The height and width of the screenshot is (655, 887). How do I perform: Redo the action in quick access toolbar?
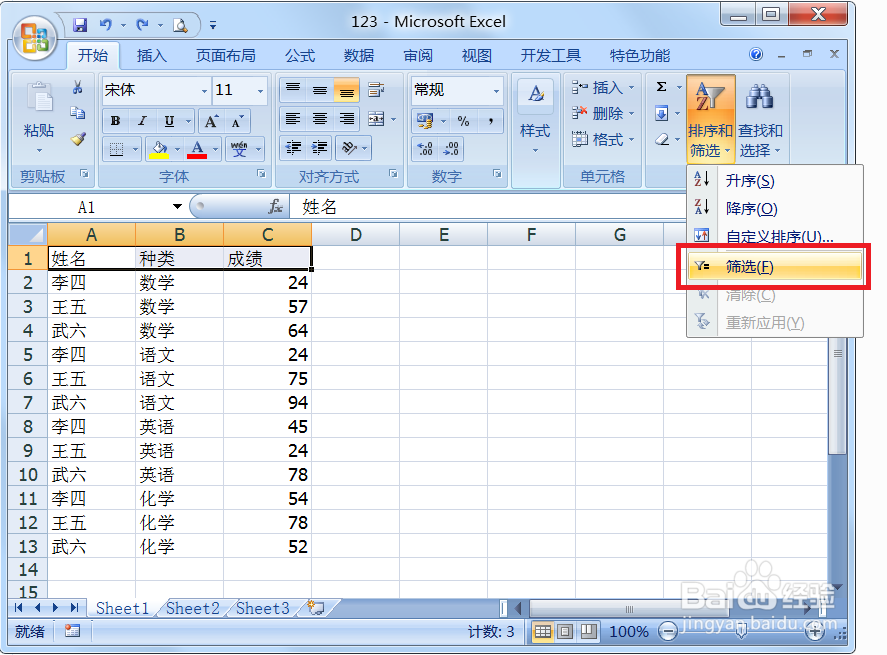(x=143, y=25)
